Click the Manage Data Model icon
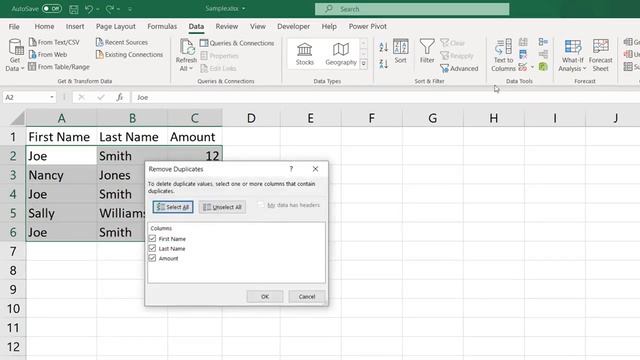Viewport: 640px width, 360px height. (x=543, y=67)
